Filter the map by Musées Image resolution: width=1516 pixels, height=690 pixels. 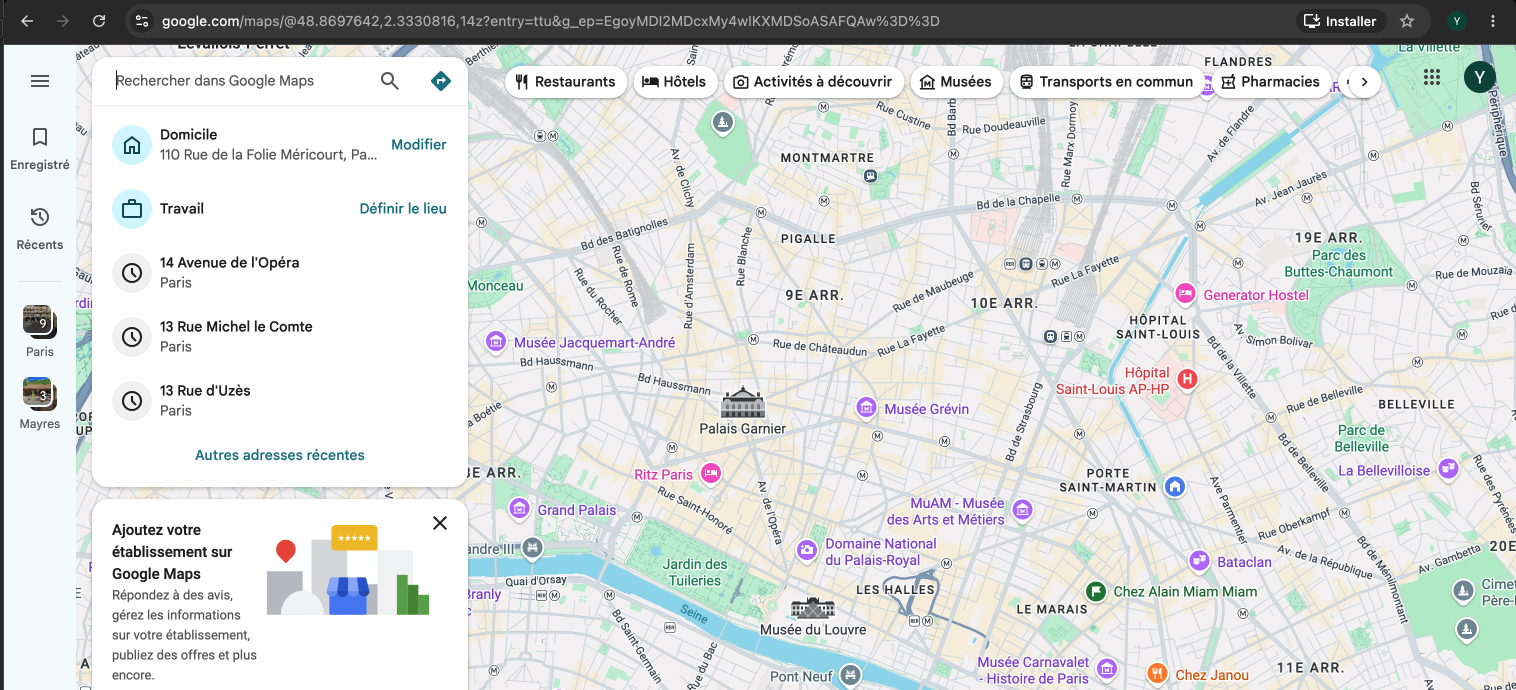tap(956, 82)
